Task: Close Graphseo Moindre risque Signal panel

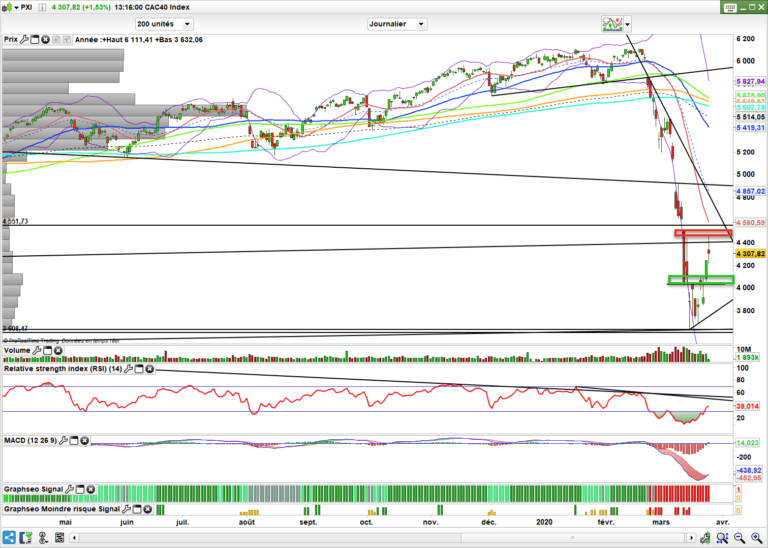Action: point(150,509)
